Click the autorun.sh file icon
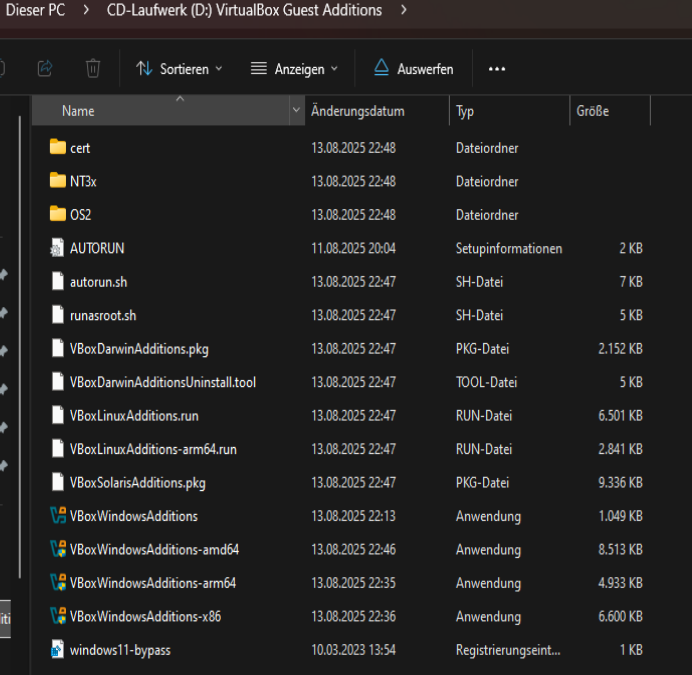Screen dimensions: 692x675 coord(57,282)
